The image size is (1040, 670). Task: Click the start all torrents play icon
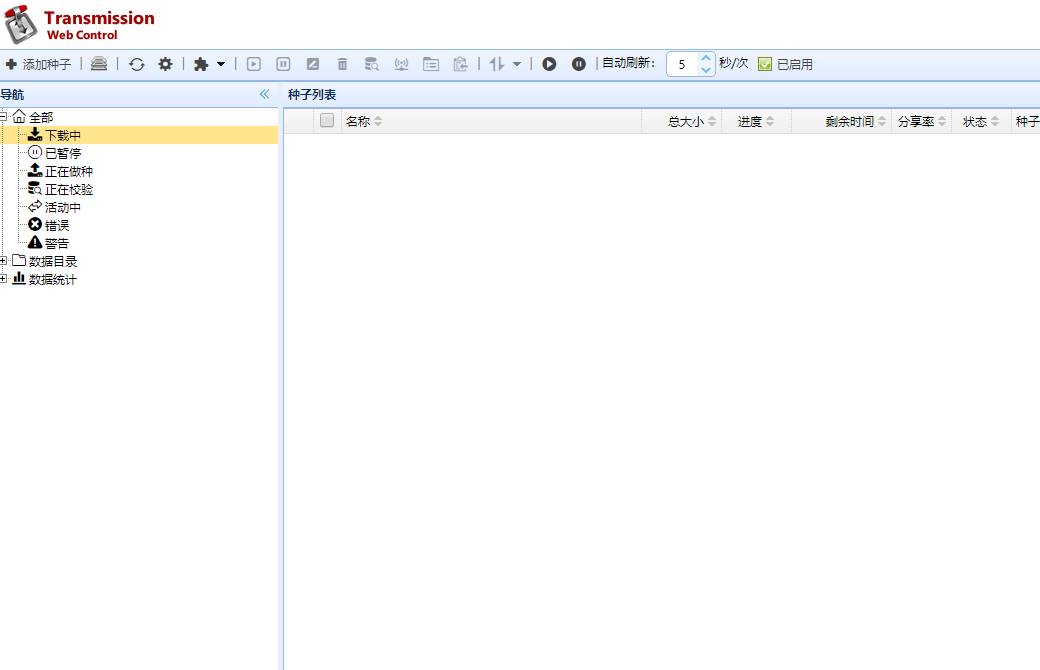549,64
